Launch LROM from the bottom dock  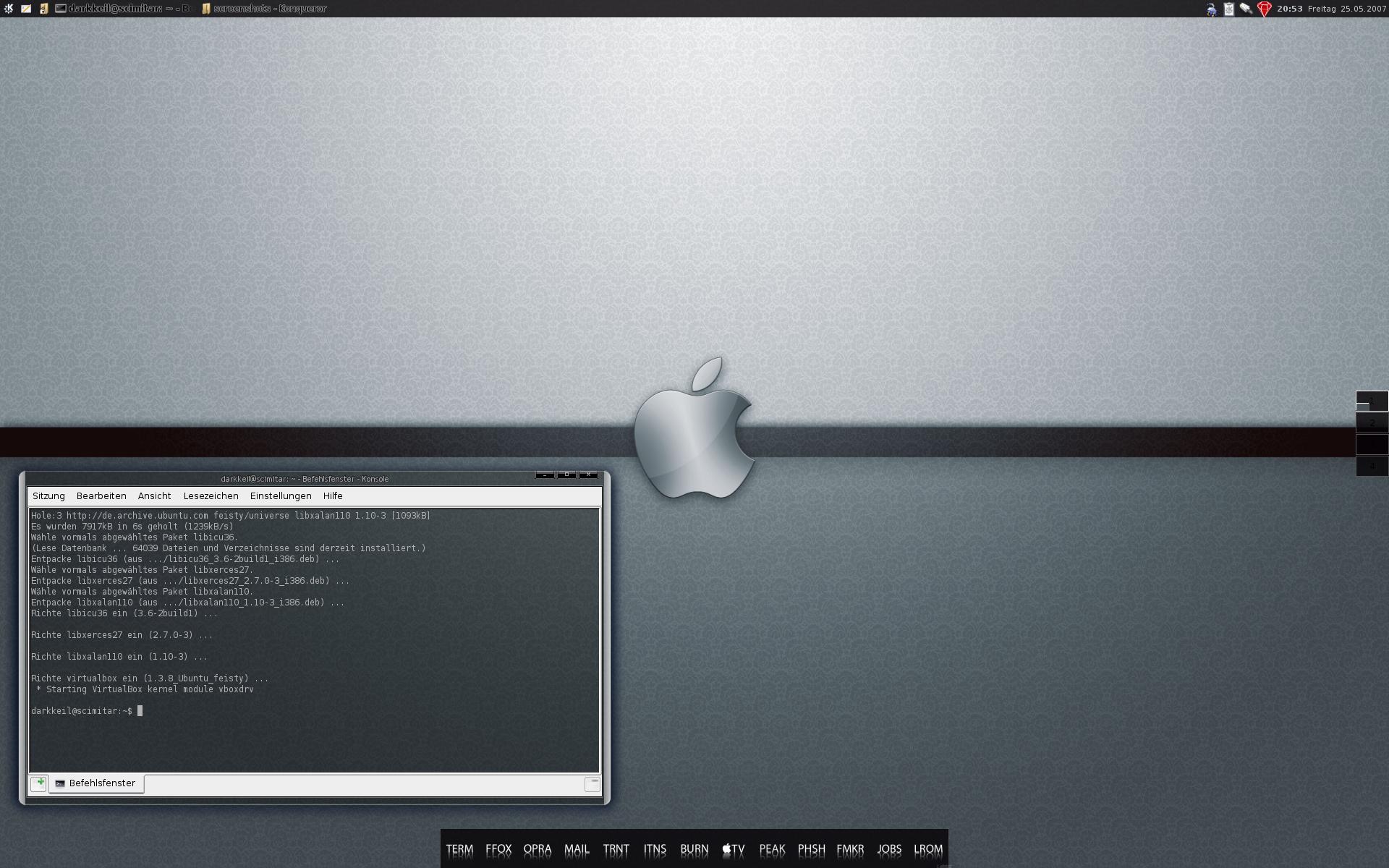(928, 849)
